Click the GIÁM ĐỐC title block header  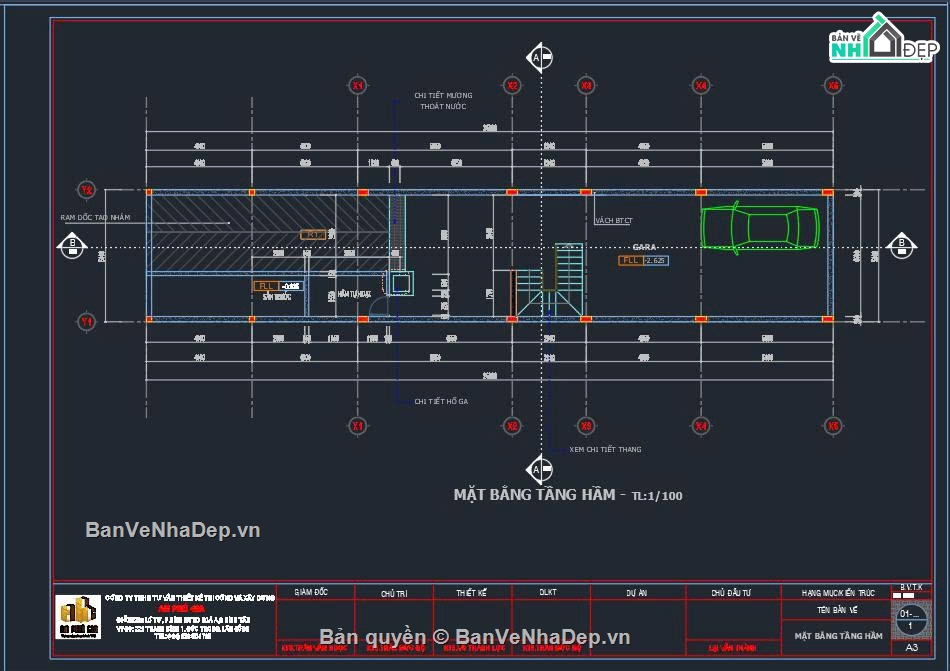point(311,592)
